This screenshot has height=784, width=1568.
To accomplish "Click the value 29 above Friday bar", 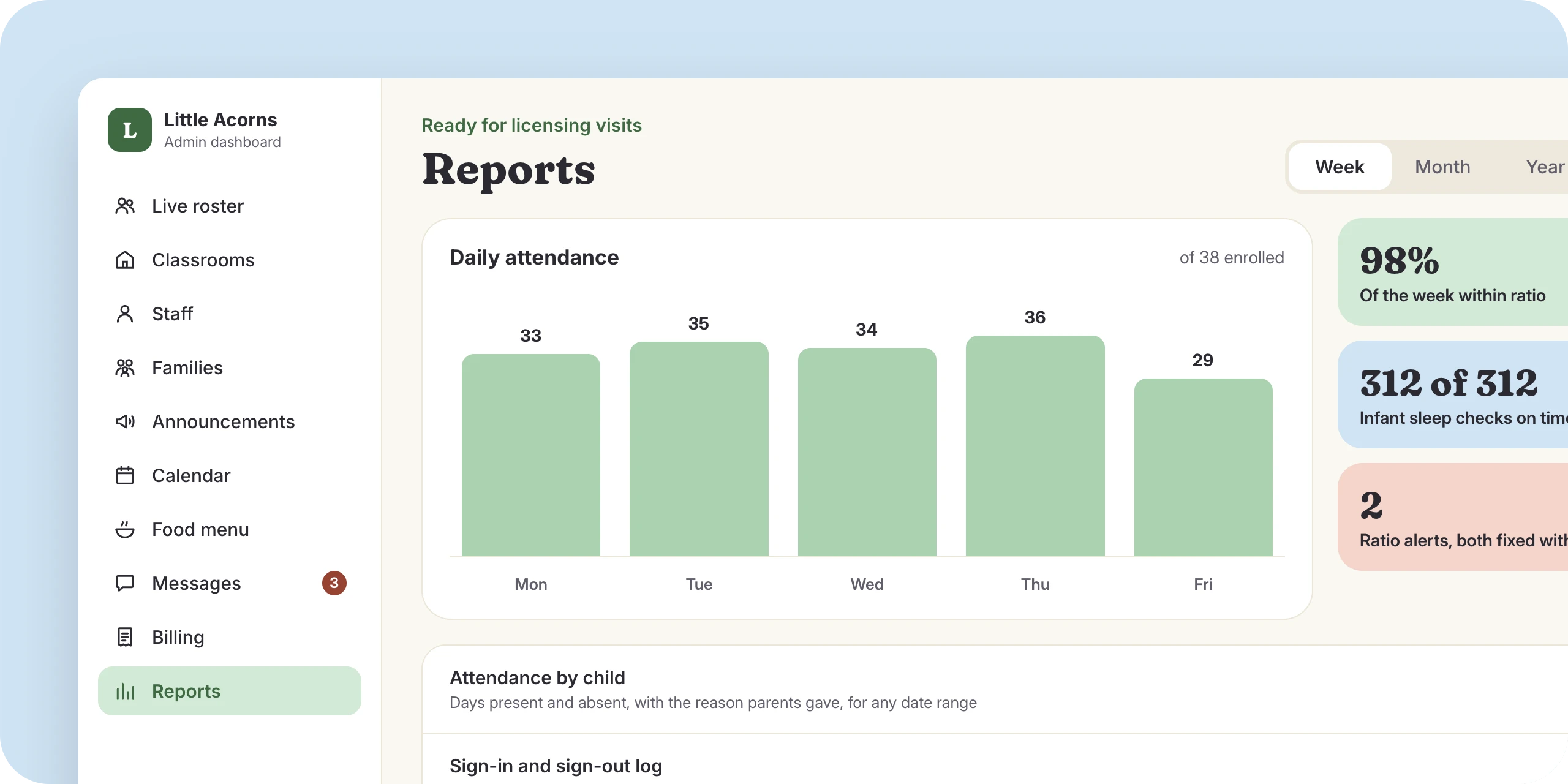I will click(1203, 360).
